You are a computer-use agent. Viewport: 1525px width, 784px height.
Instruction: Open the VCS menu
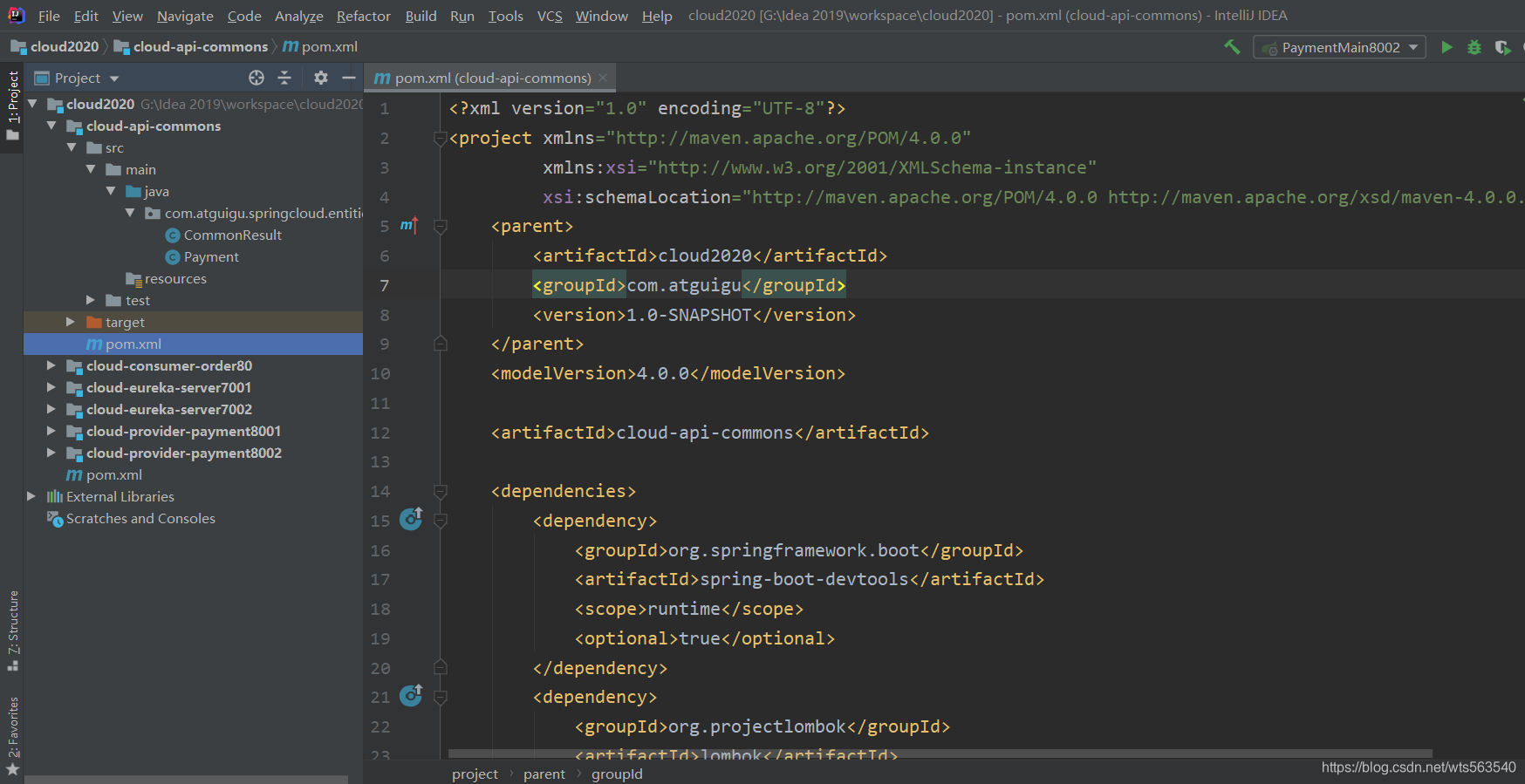coord(550,16)
